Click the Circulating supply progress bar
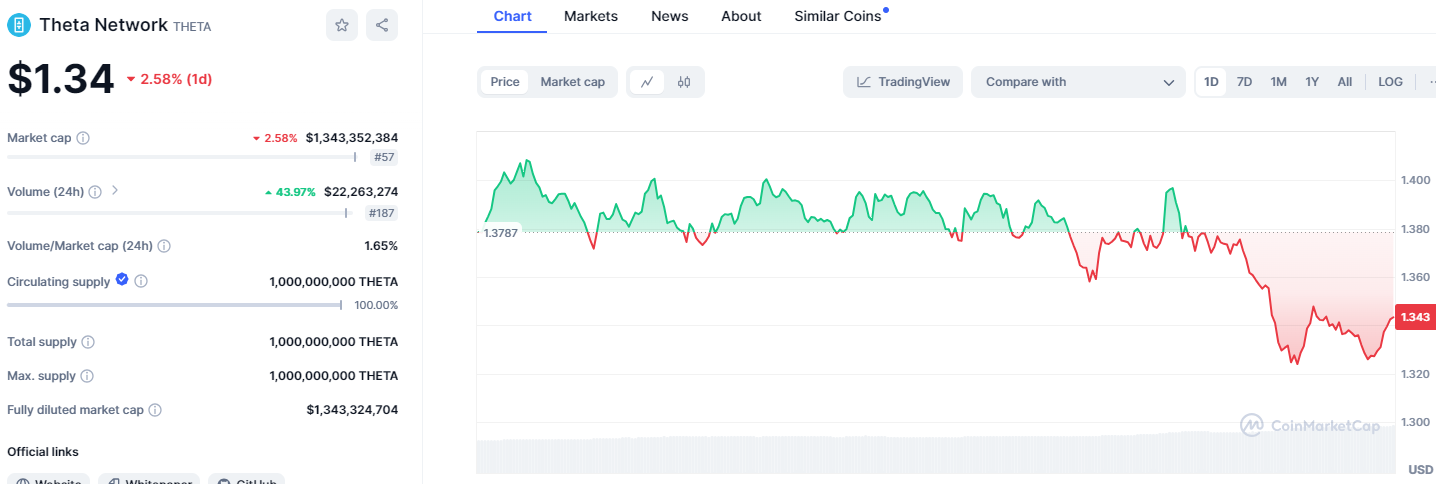Viewport: 1436px width, 484px height. point(174,305)
